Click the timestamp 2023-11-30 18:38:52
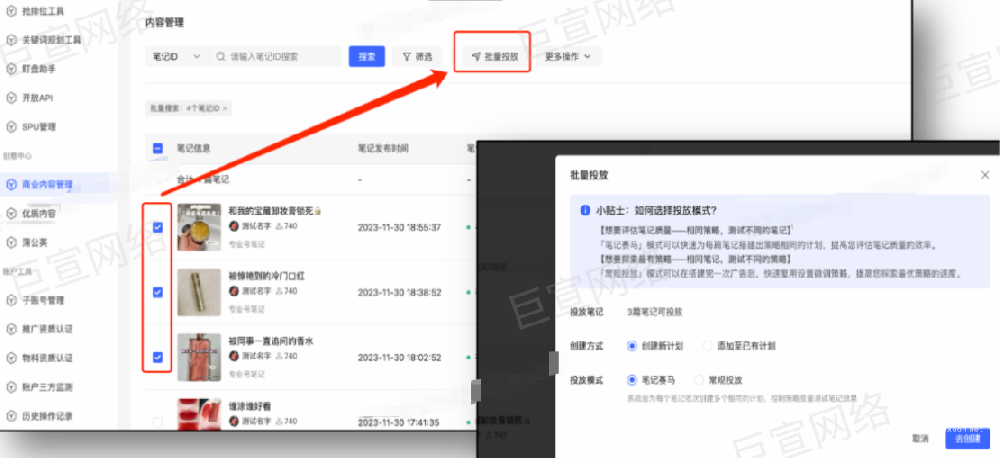1000x458 pixels. point(399,293)
